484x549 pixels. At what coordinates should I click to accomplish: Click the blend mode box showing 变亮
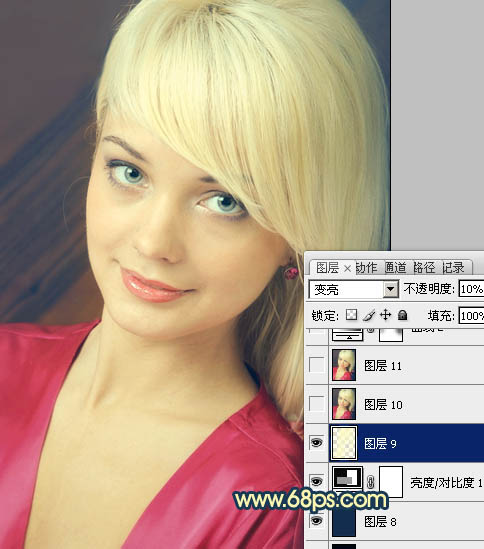[x=353, y=289]
